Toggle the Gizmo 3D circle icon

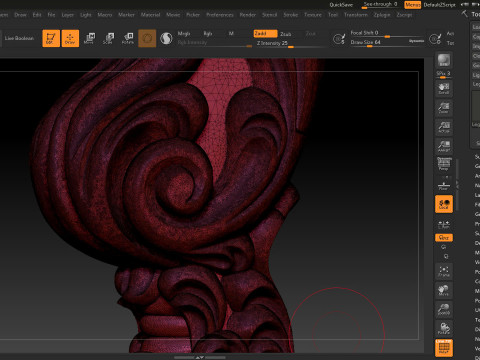click(x=147, y=38)
